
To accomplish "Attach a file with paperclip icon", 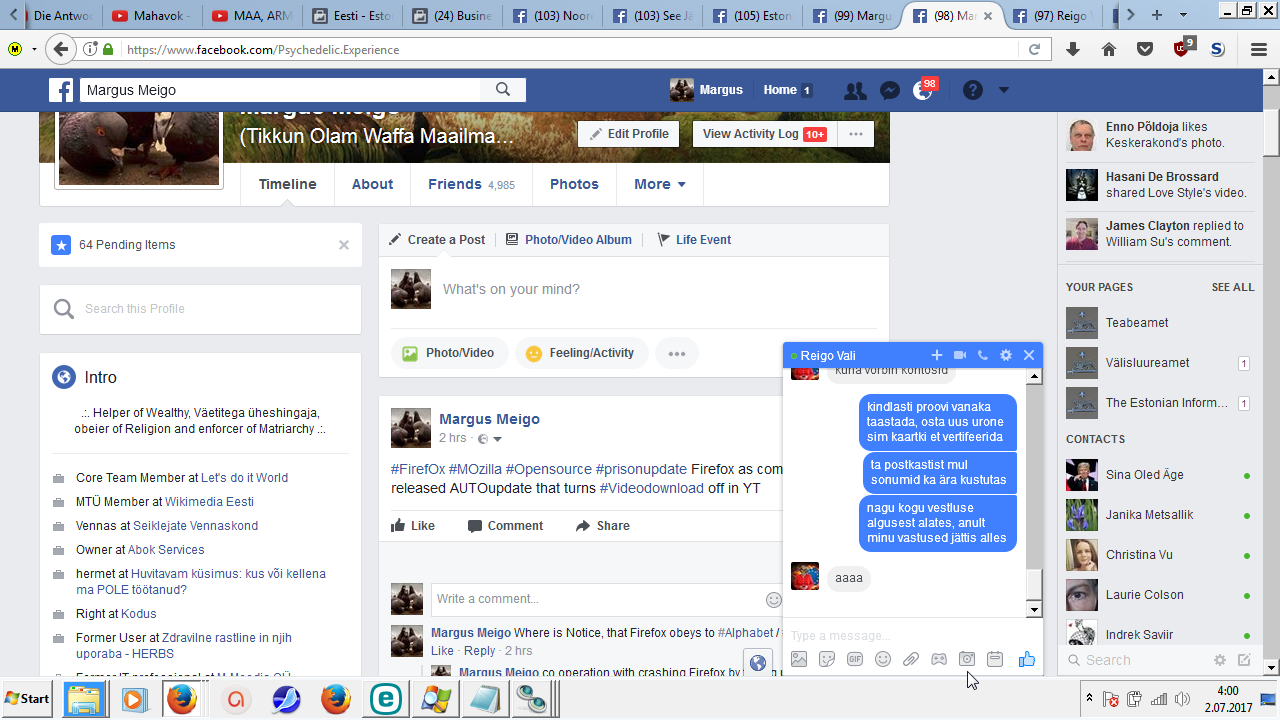I will click(x=911, y=659).
